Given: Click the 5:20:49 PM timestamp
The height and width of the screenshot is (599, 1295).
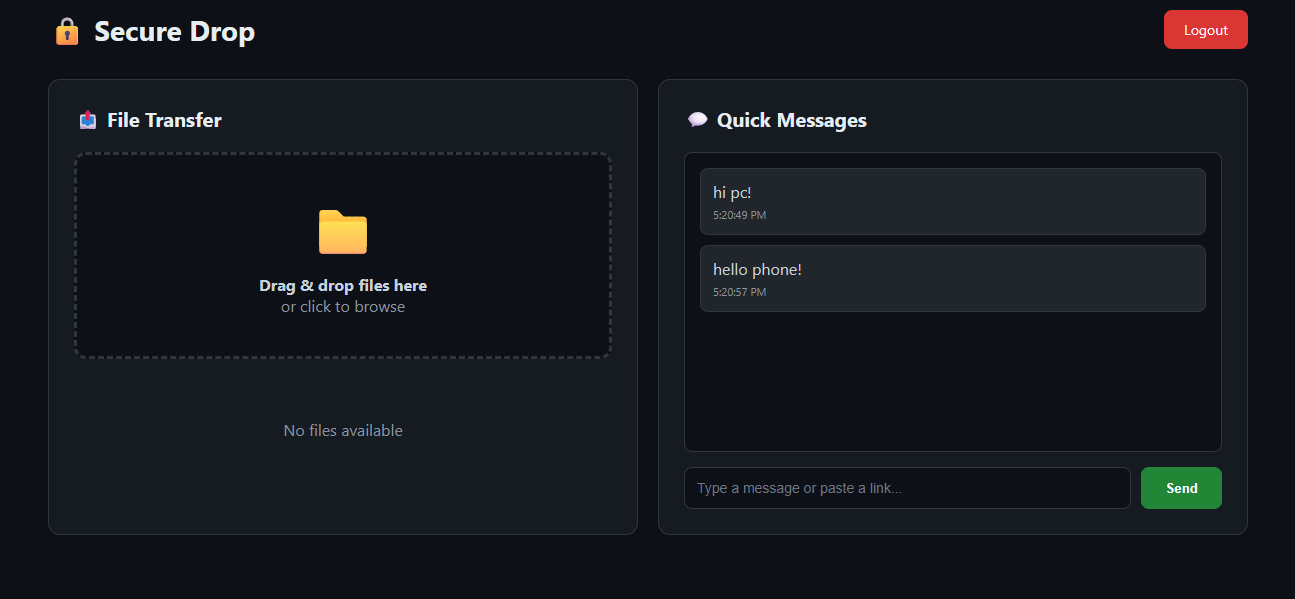Looking at the screenshot, I should [739, 215].
